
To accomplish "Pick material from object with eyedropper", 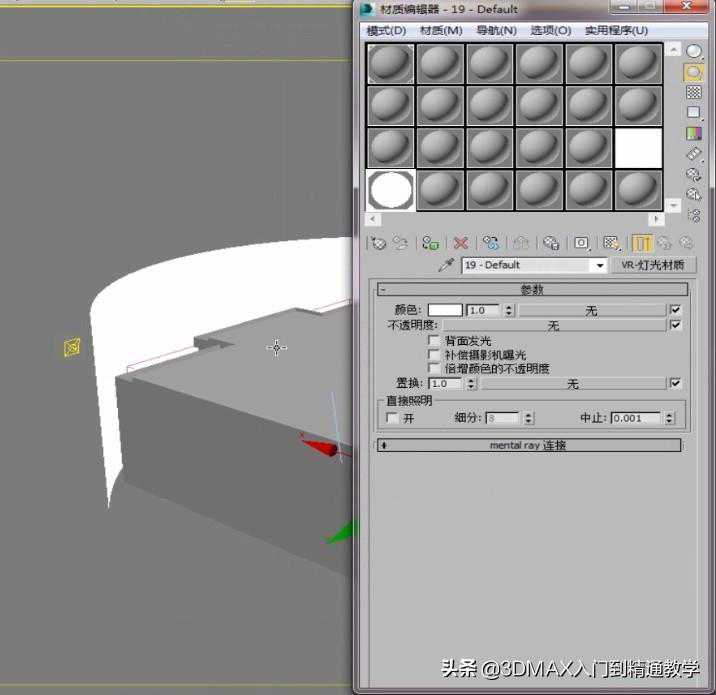I will (x=446, y=266).
